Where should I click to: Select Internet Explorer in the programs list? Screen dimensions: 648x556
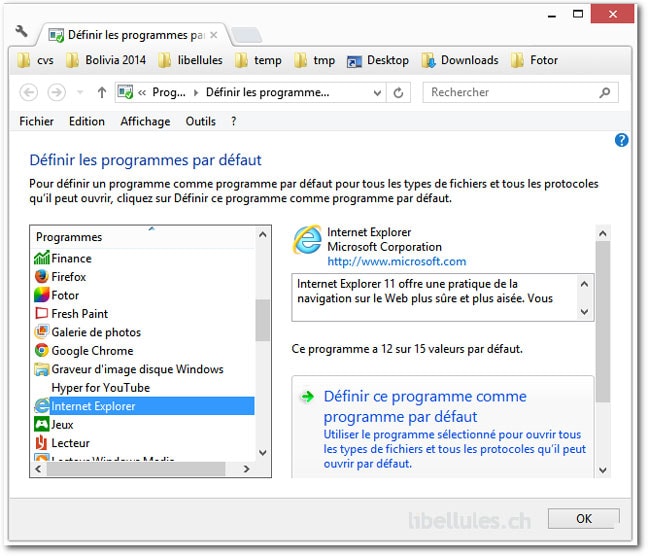point(144,406)
